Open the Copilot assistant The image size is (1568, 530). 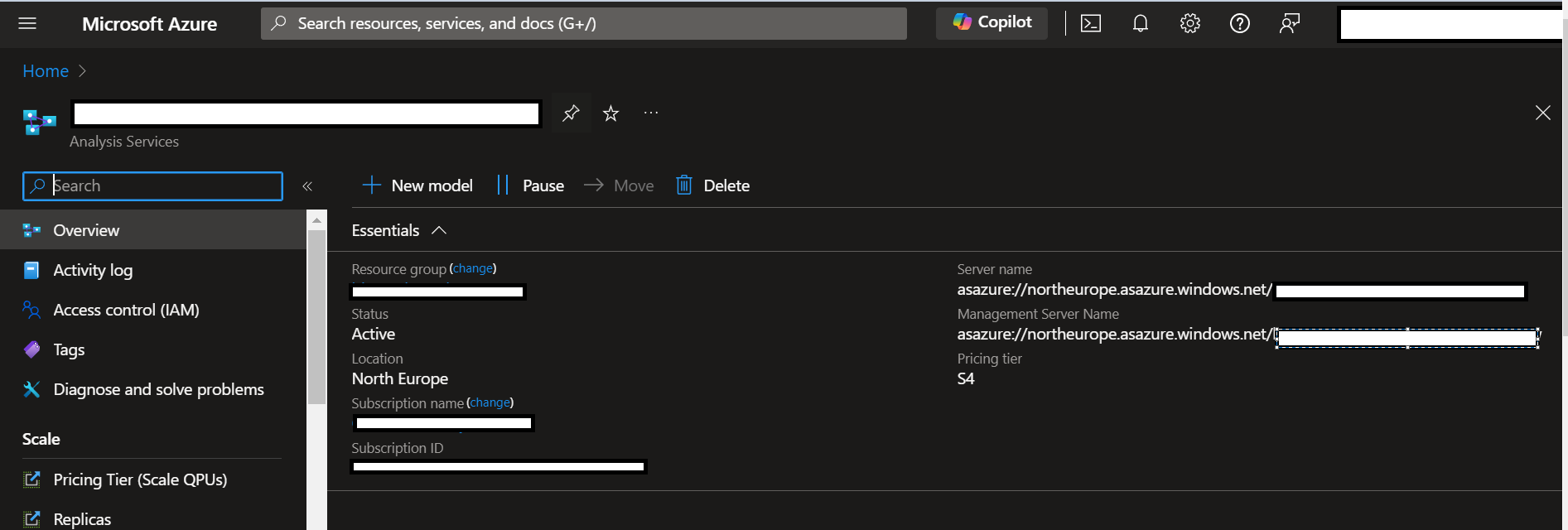point(991,22)
